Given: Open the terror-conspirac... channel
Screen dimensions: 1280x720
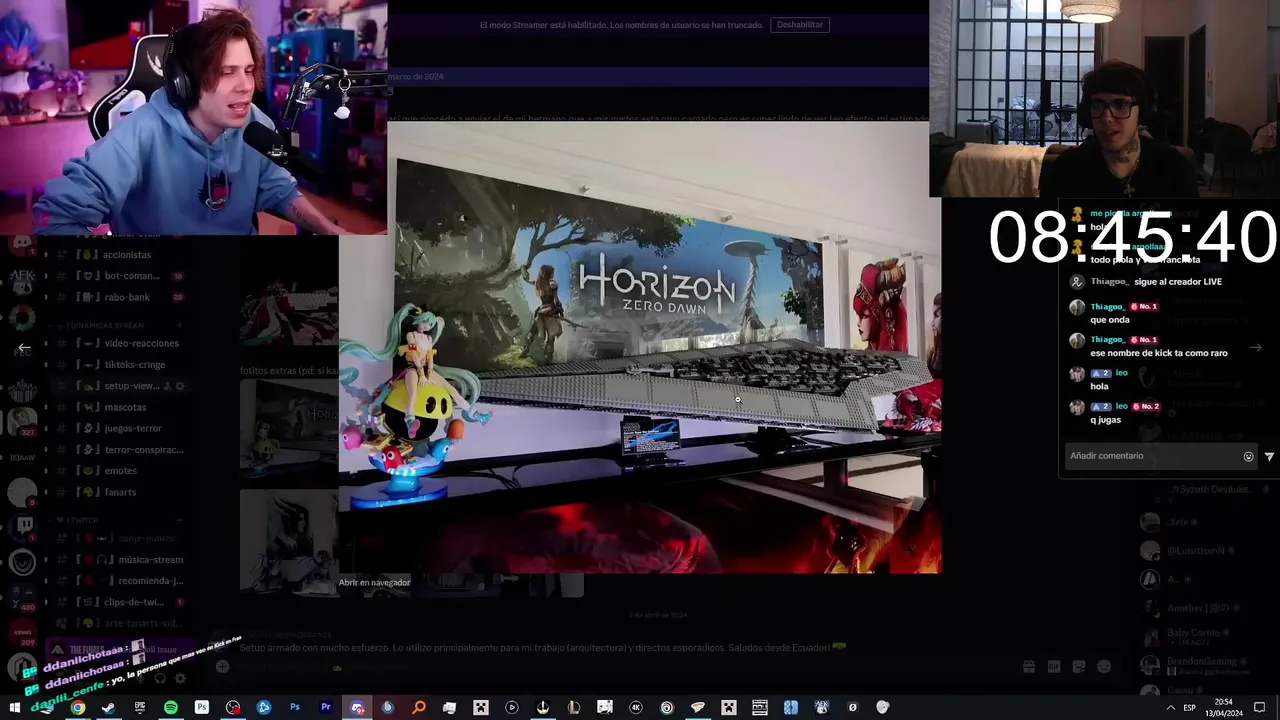Looking at the screenshot, I should tap(118, 450).
